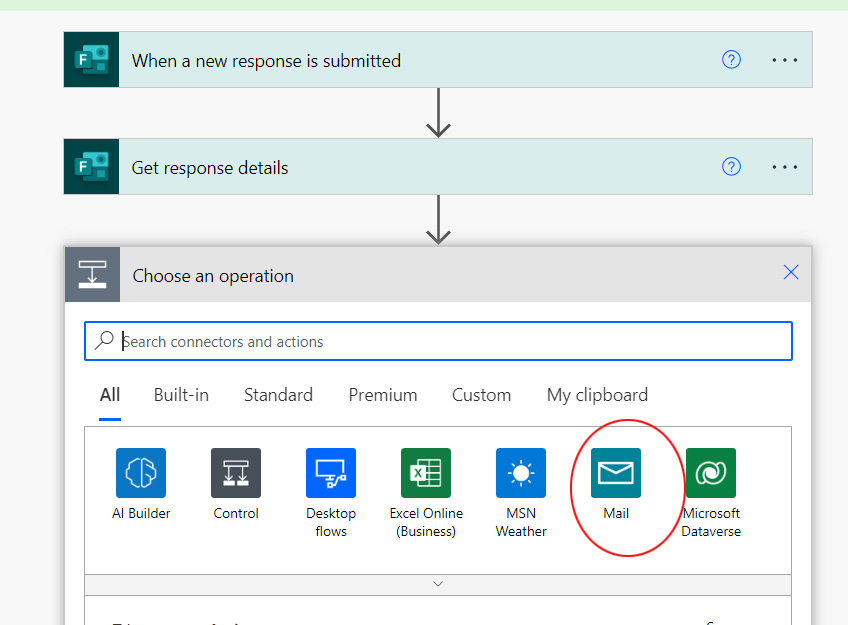Expand the 'When a new response is submitted' step
This screenshot has height=625, width=848.
point(400,60)
